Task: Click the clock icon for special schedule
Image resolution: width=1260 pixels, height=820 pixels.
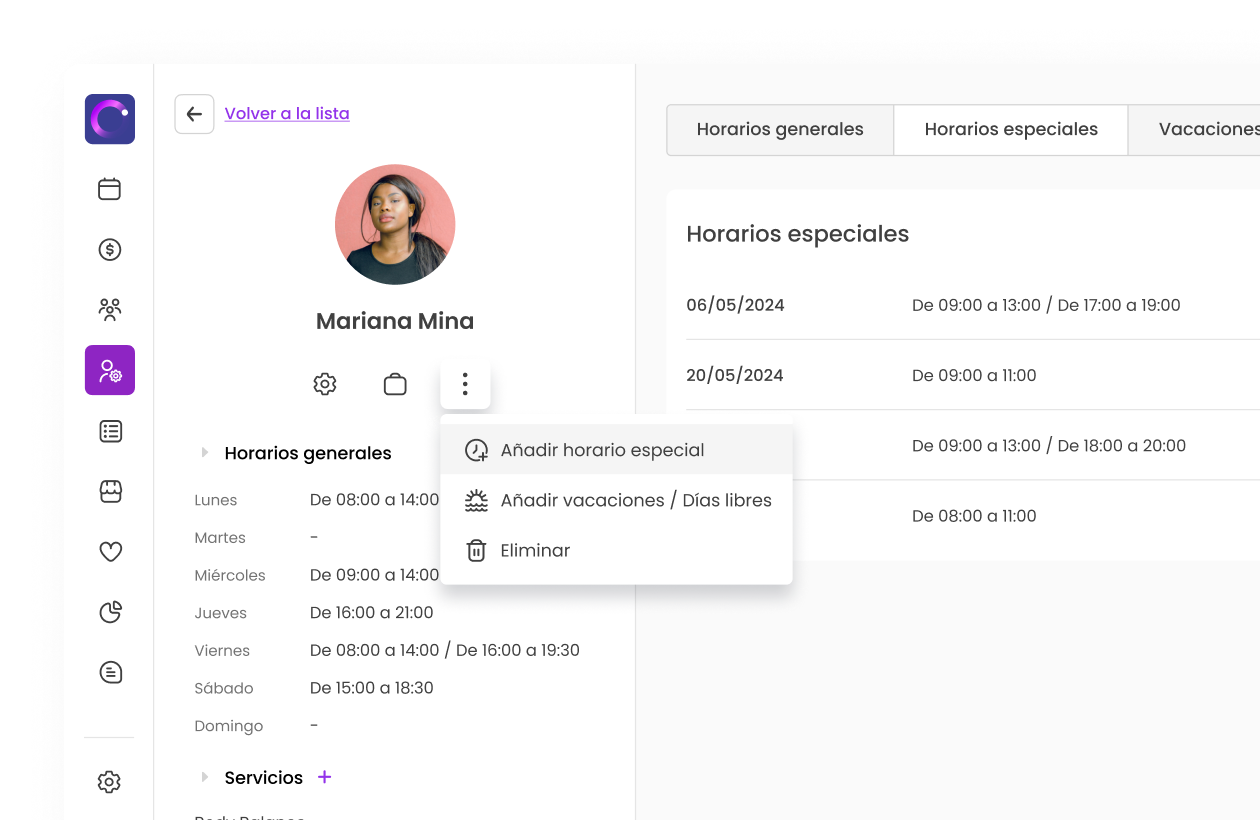Action: (x=477, y=450)
